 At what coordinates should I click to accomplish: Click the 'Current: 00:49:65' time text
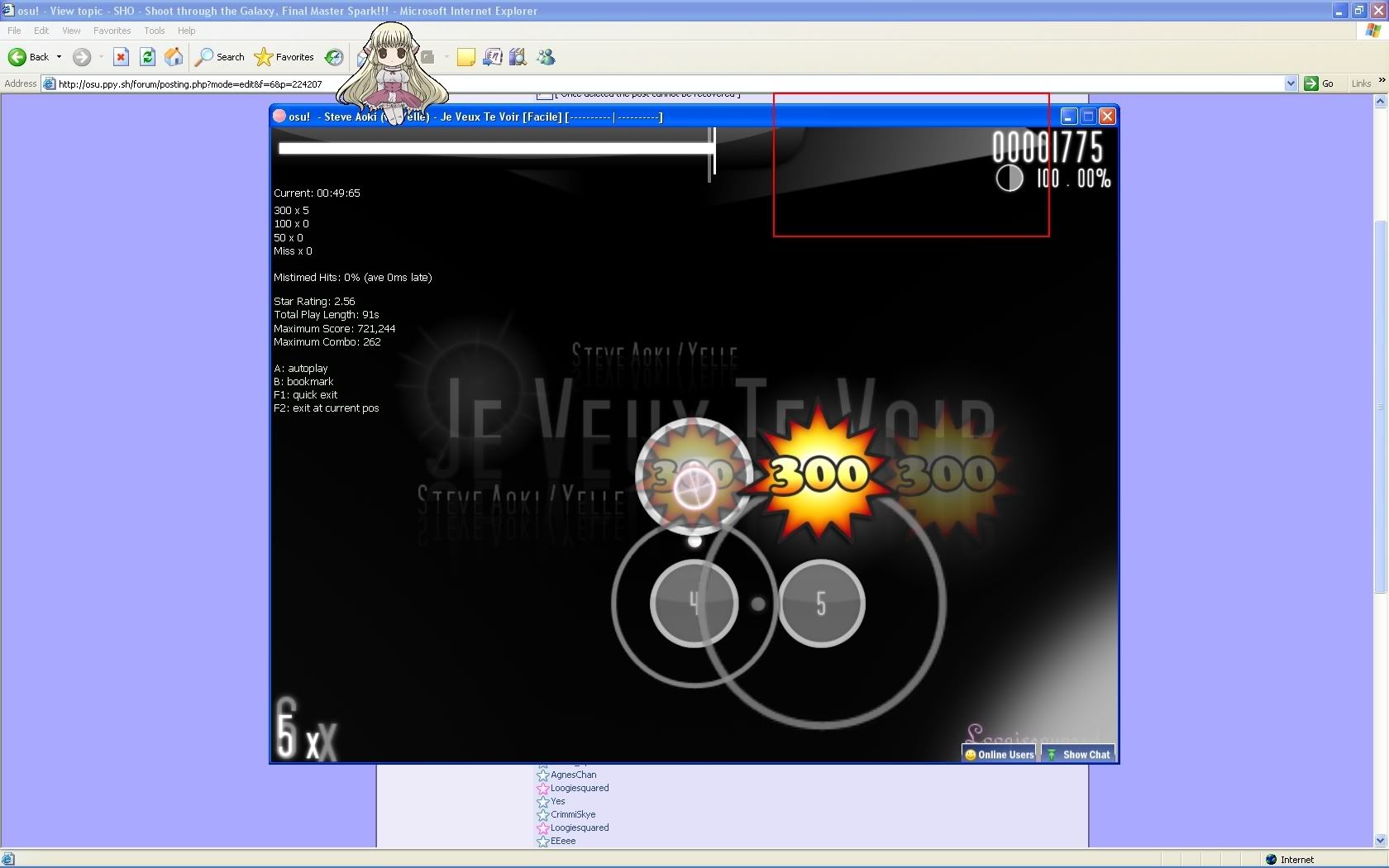click(x=317, y=193)
